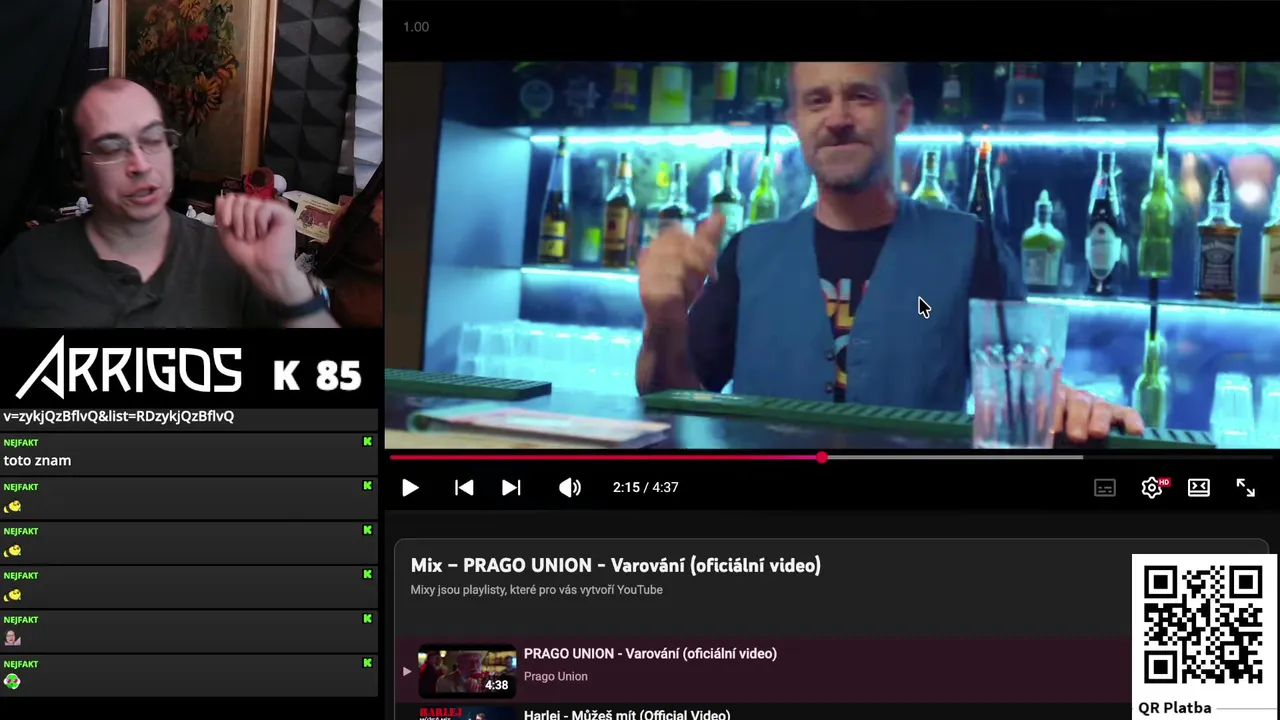Click the Mix – PRAGO UNION playlist heading
This screenshot has height=720, width=1280.
point(615,566)
